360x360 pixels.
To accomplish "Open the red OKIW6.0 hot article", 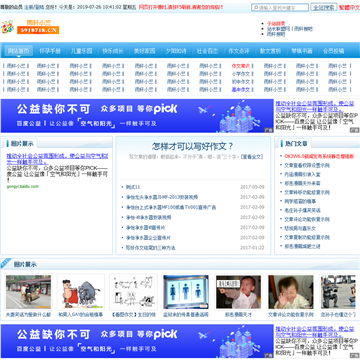I will coord(319,156).
